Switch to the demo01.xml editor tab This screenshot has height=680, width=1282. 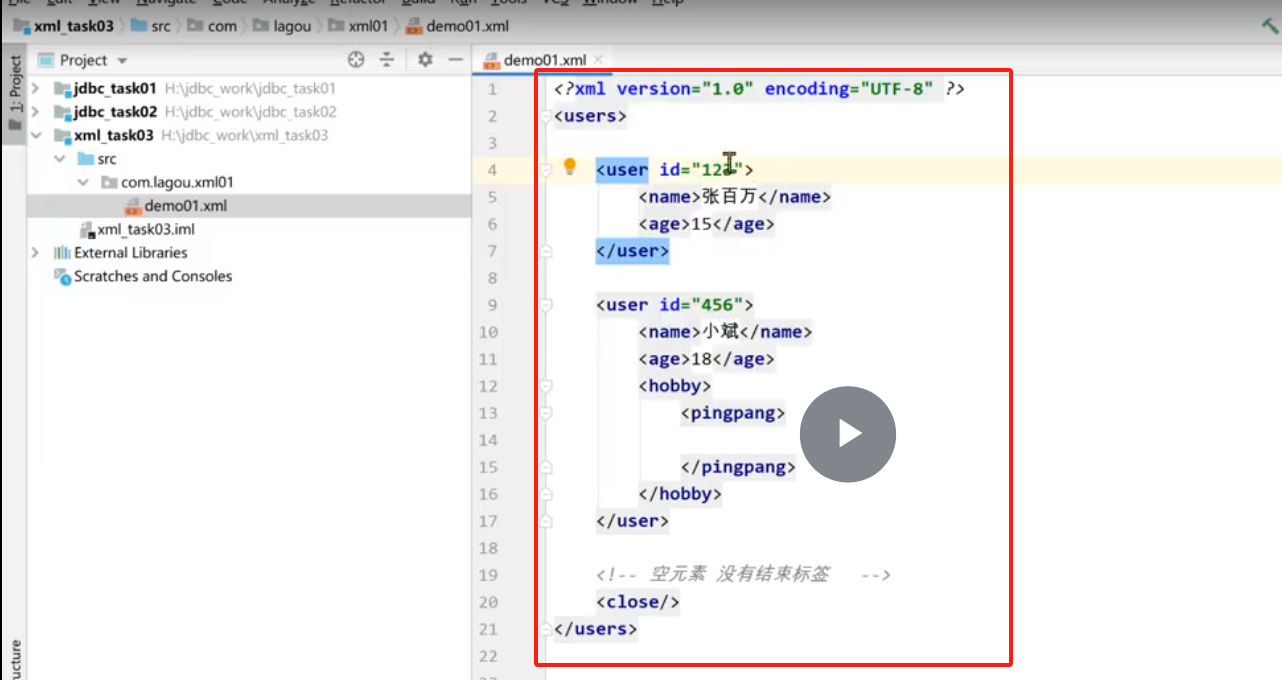[x=538, y=59]
